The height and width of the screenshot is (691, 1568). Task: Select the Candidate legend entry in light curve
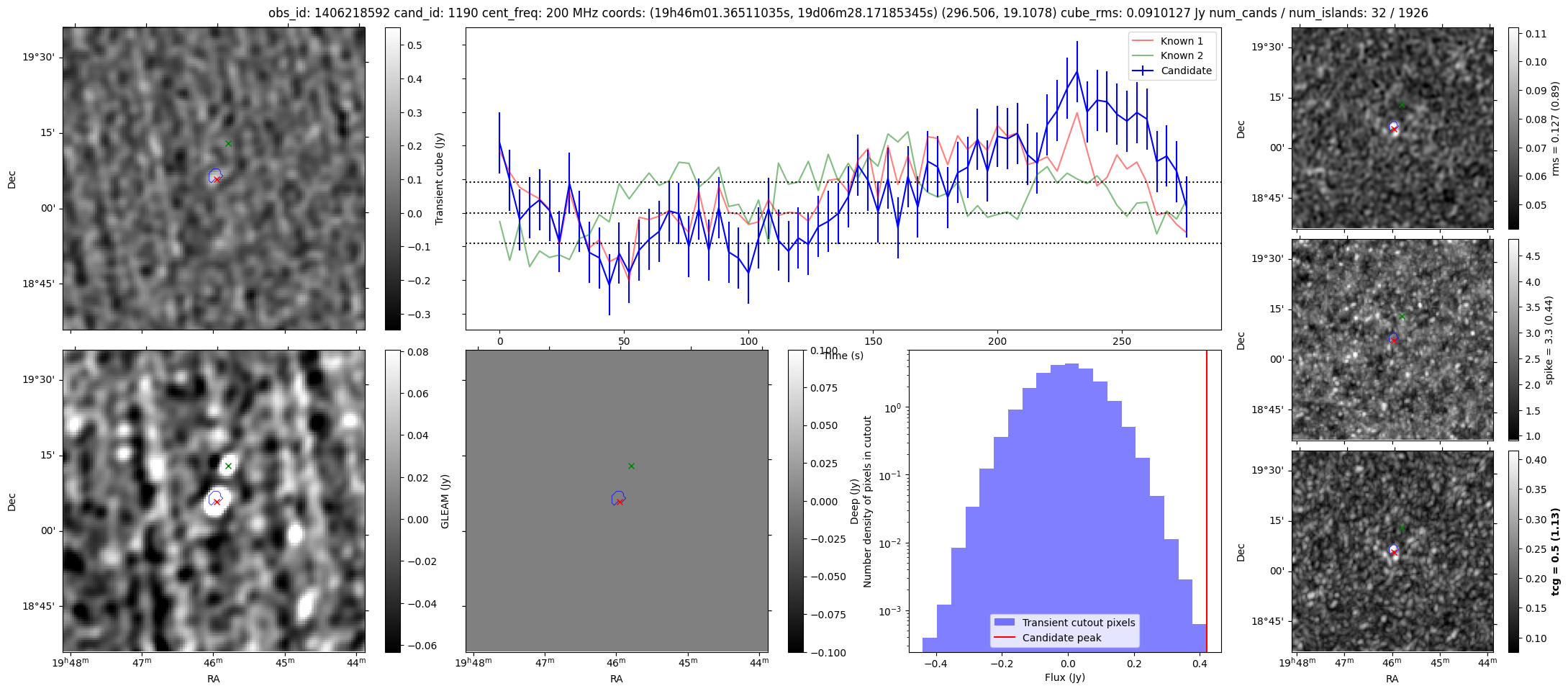click(x=1172, y=71)
